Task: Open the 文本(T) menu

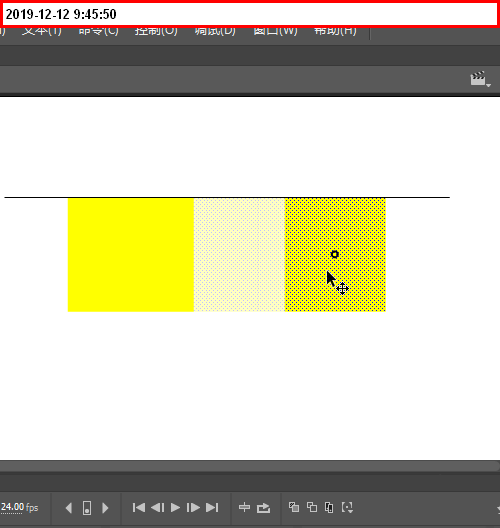Action: (x=42, y=31)
